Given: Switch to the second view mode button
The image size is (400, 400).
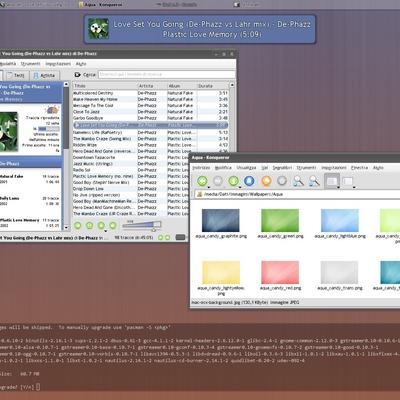Looking at the screenshot, I should point(347,181).
